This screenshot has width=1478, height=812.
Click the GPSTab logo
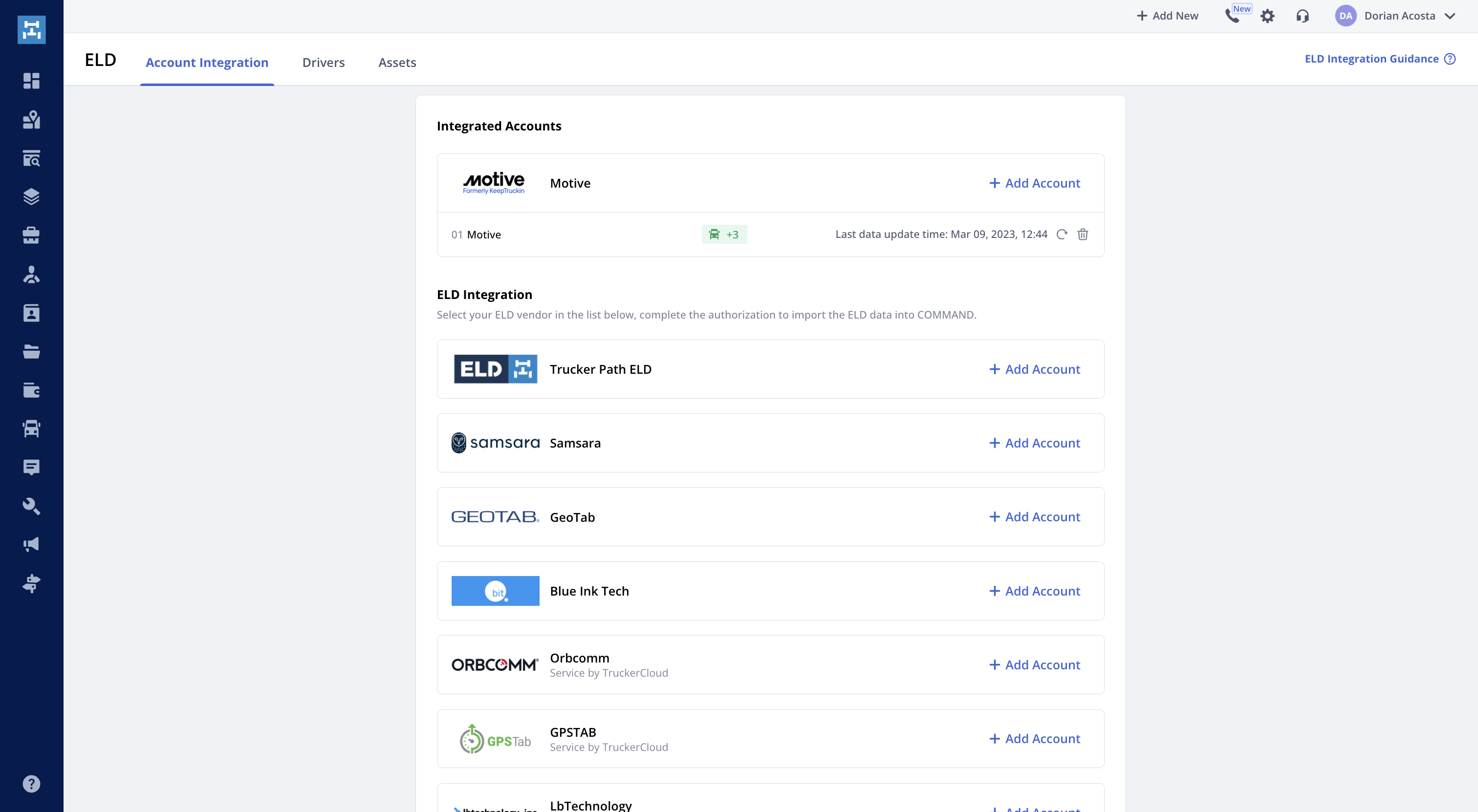495,739
